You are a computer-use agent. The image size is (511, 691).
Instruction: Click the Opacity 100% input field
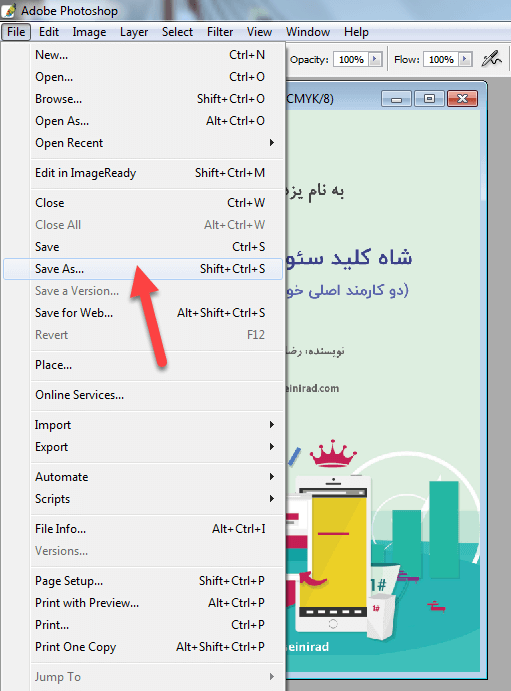click(x=351, y=59)
